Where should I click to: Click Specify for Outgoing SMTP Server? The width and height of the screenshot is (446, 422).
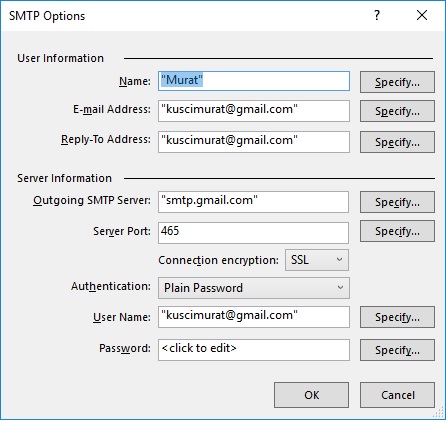397,202
